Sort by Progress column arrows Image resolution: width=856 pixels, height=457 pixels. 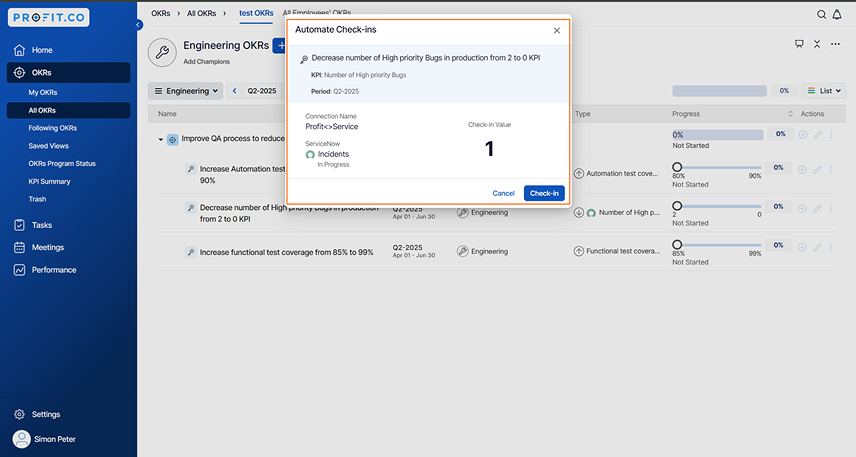pyautogui.click(x=790, y=114)
